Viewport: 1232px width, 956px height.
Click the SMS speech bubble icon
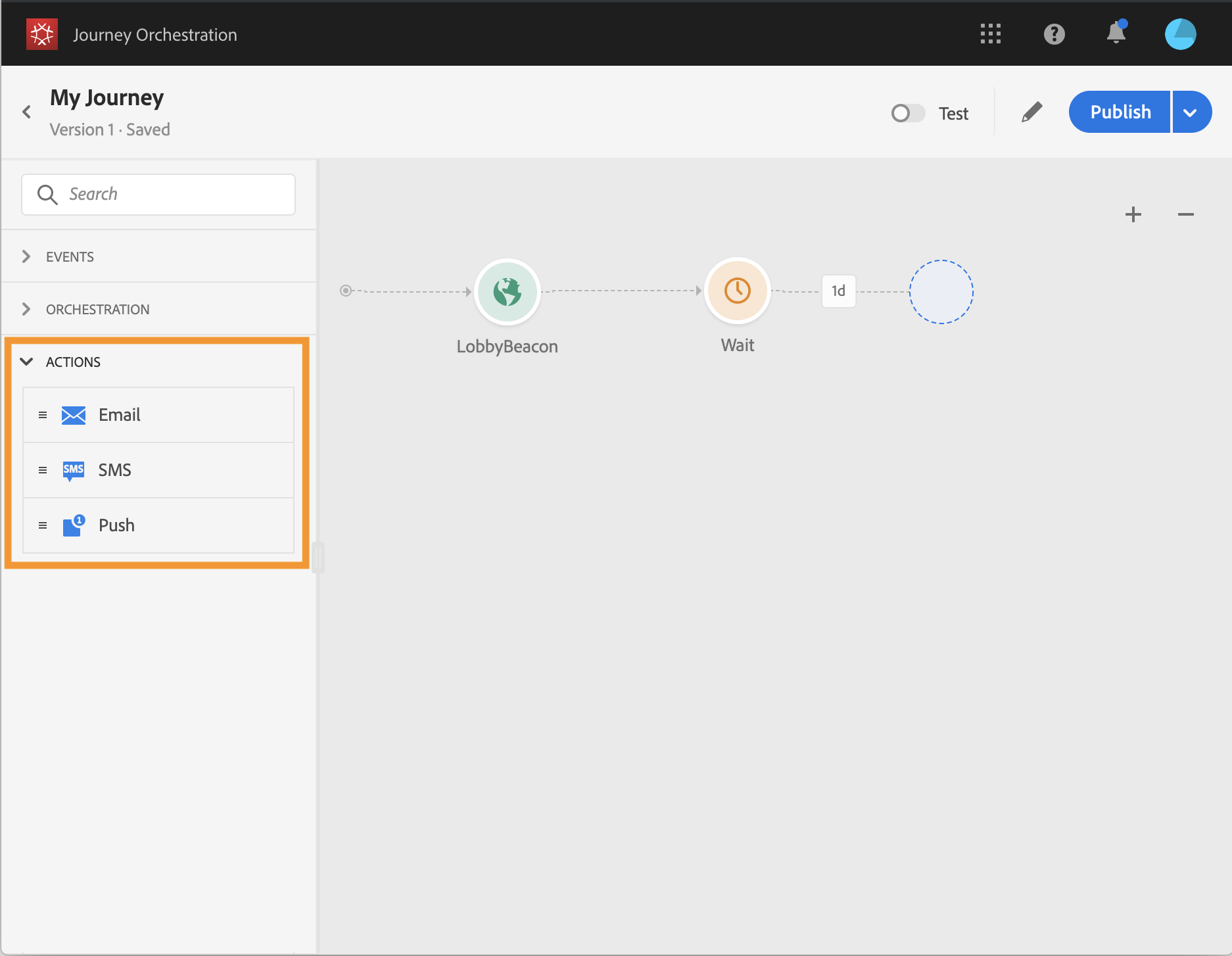(x=74, y=471)
